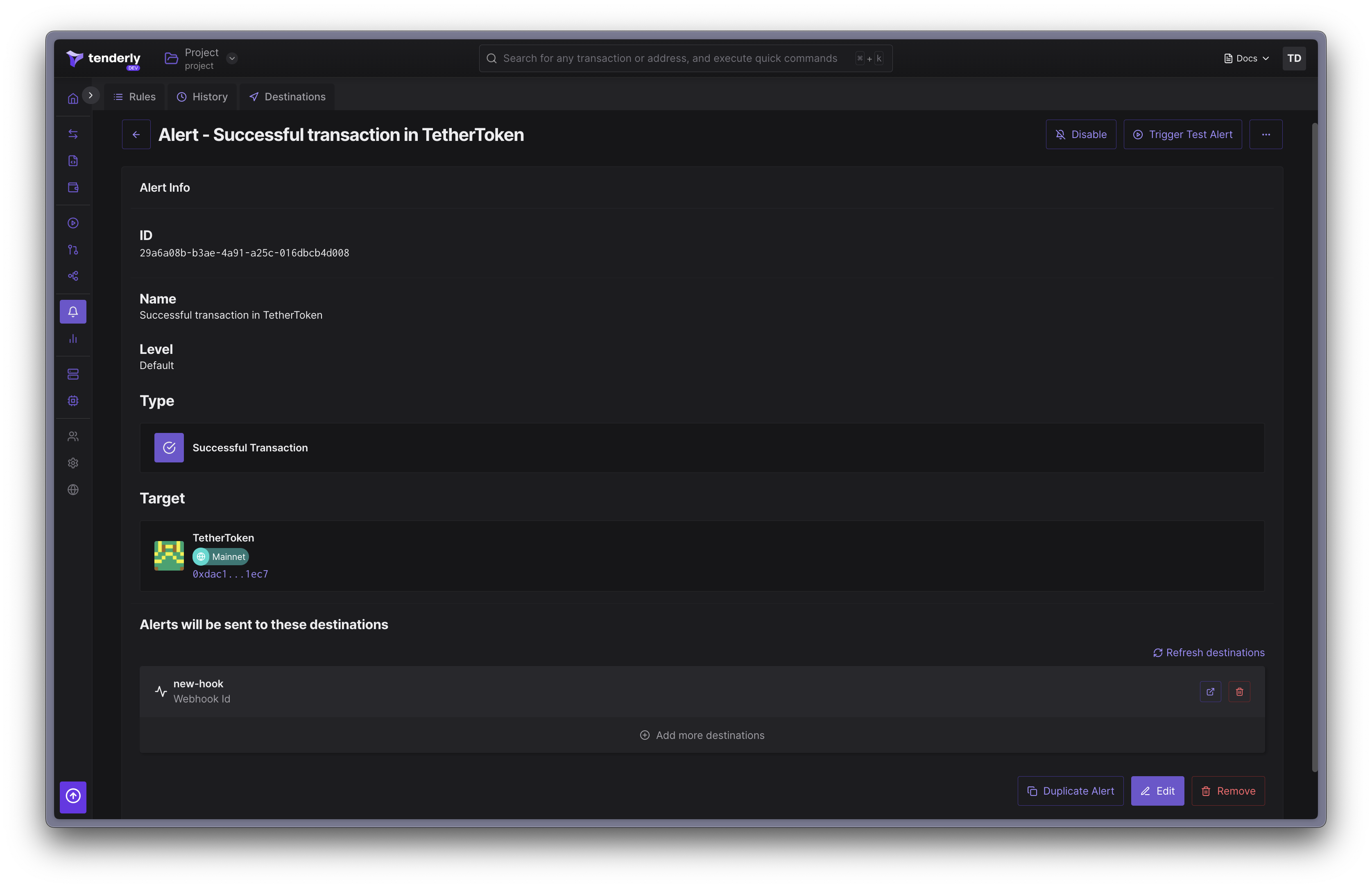Select the alerts bell icon in sidebar

click(72, 312)
